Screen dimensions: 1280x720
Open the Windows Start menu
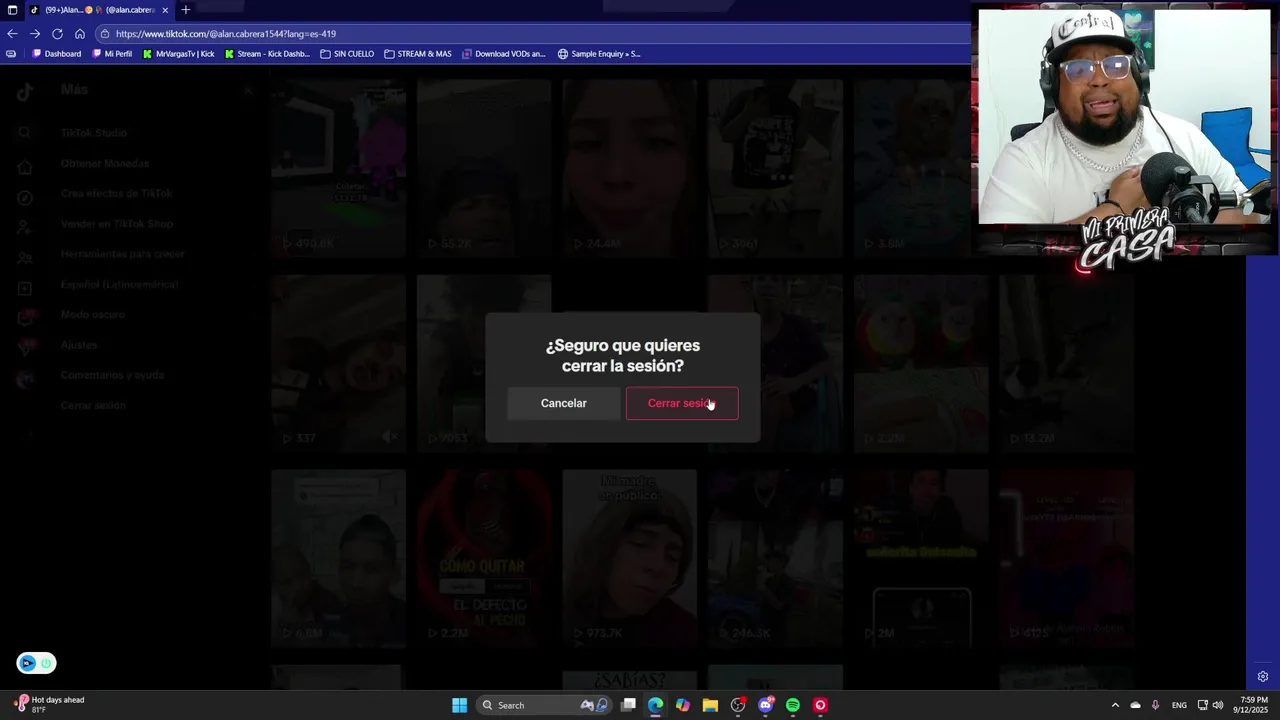pos(459,705)
